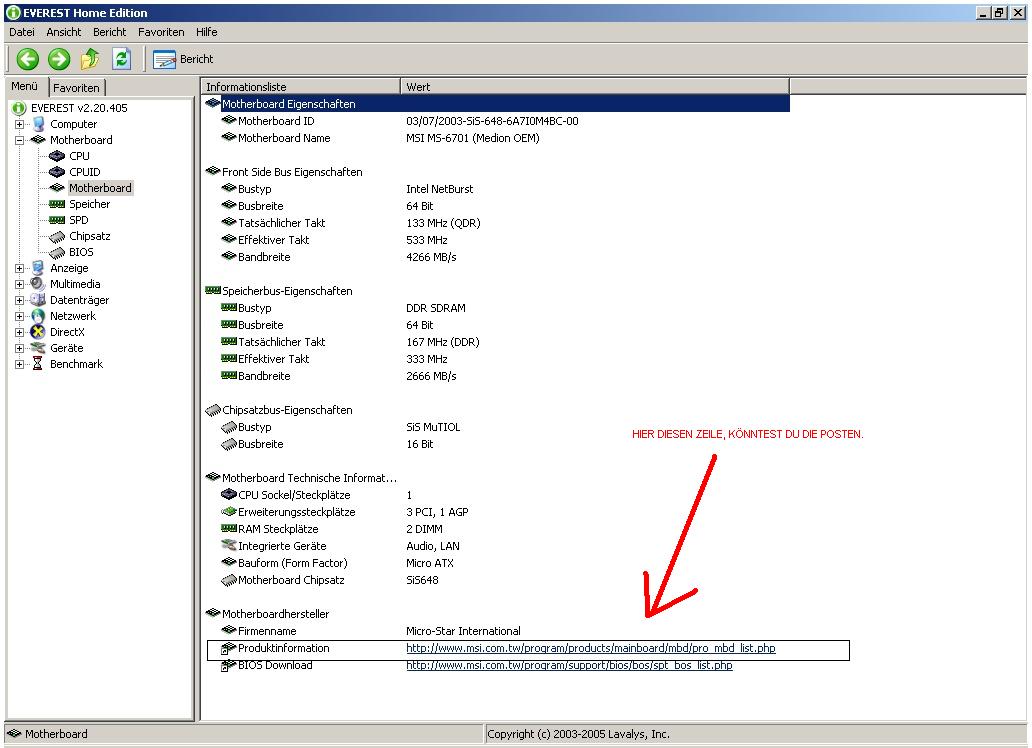Expand the DirectX tree node
The height and width of the screenshot is (748, 1032).
[19, 332]
